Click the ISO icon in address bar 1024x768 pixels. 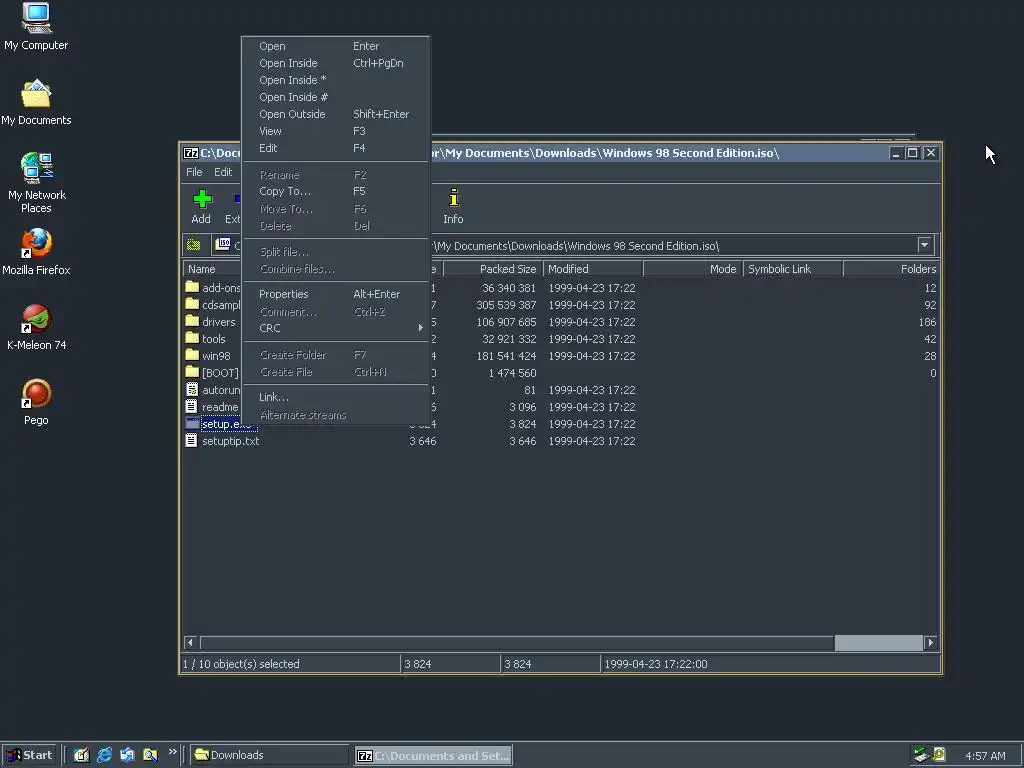(223, 244)
